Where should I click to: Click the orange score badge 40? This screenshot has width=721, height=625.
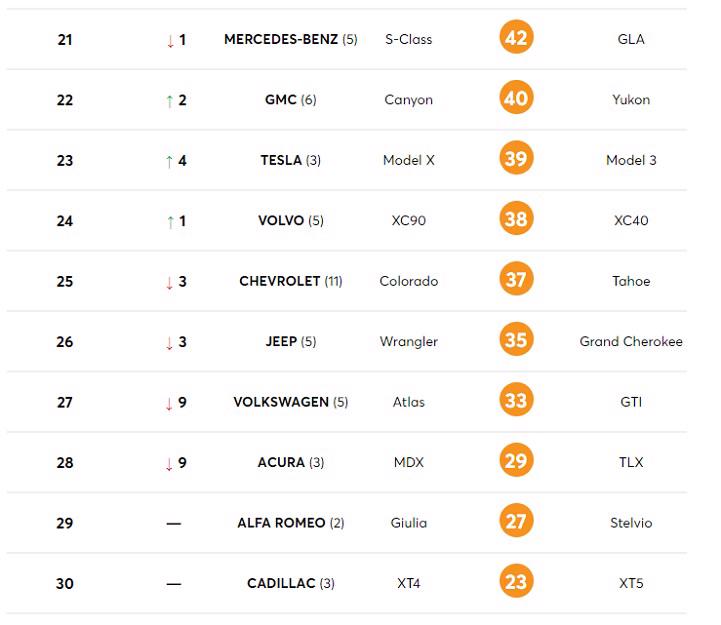pos(516,98)
